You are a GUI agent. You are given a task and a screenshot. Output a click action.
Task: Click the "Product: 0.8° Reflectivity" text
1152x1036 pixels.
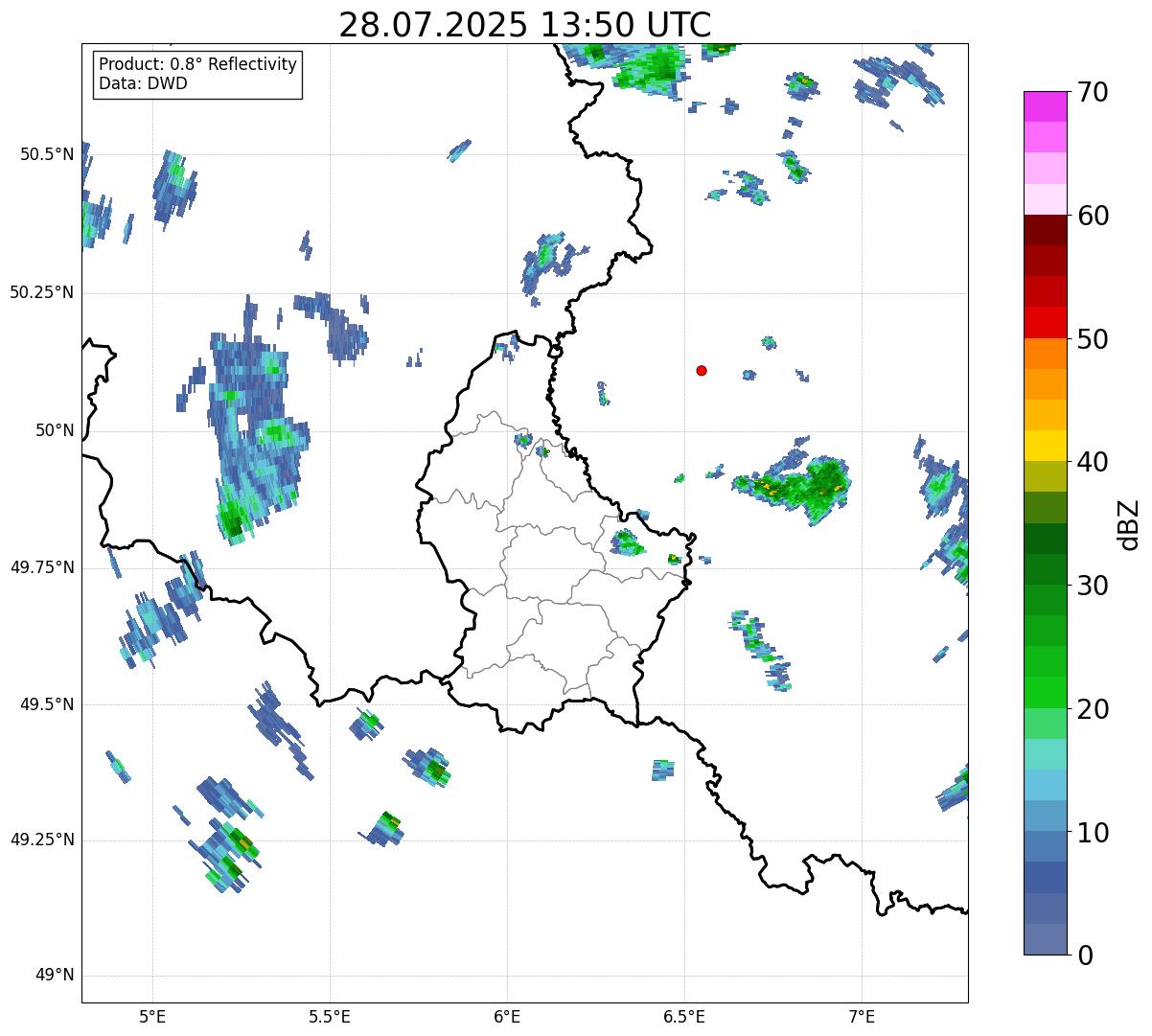198,64
